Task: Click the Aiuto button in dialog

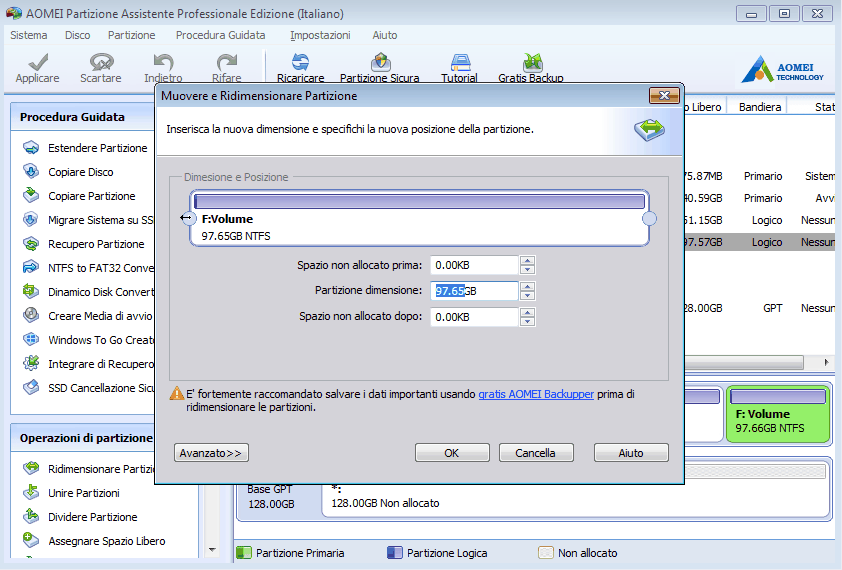Action: point(631,453)
